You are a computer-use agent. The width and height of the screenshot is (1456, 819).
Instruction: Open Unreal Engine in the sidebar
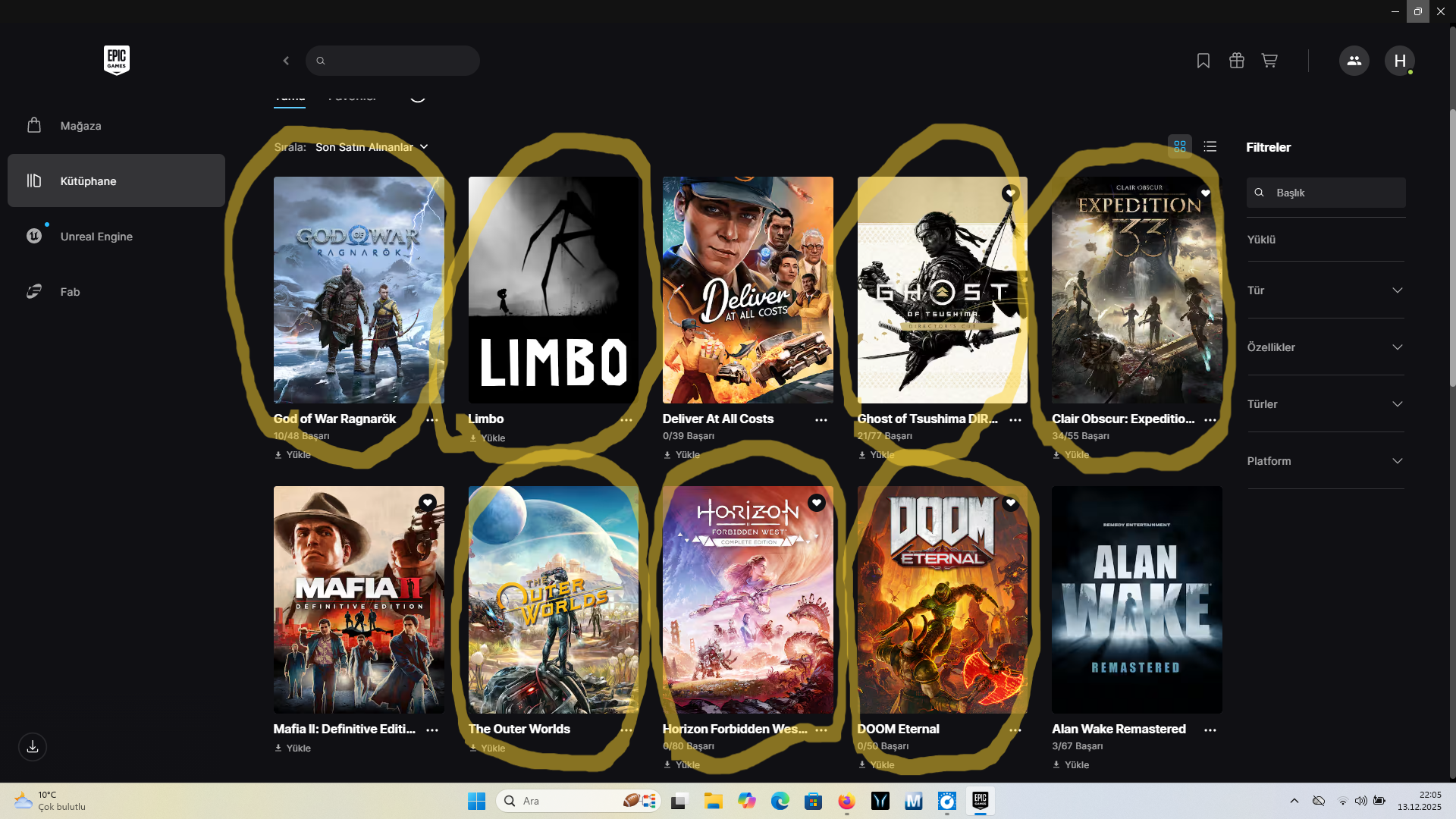(96, 237)
